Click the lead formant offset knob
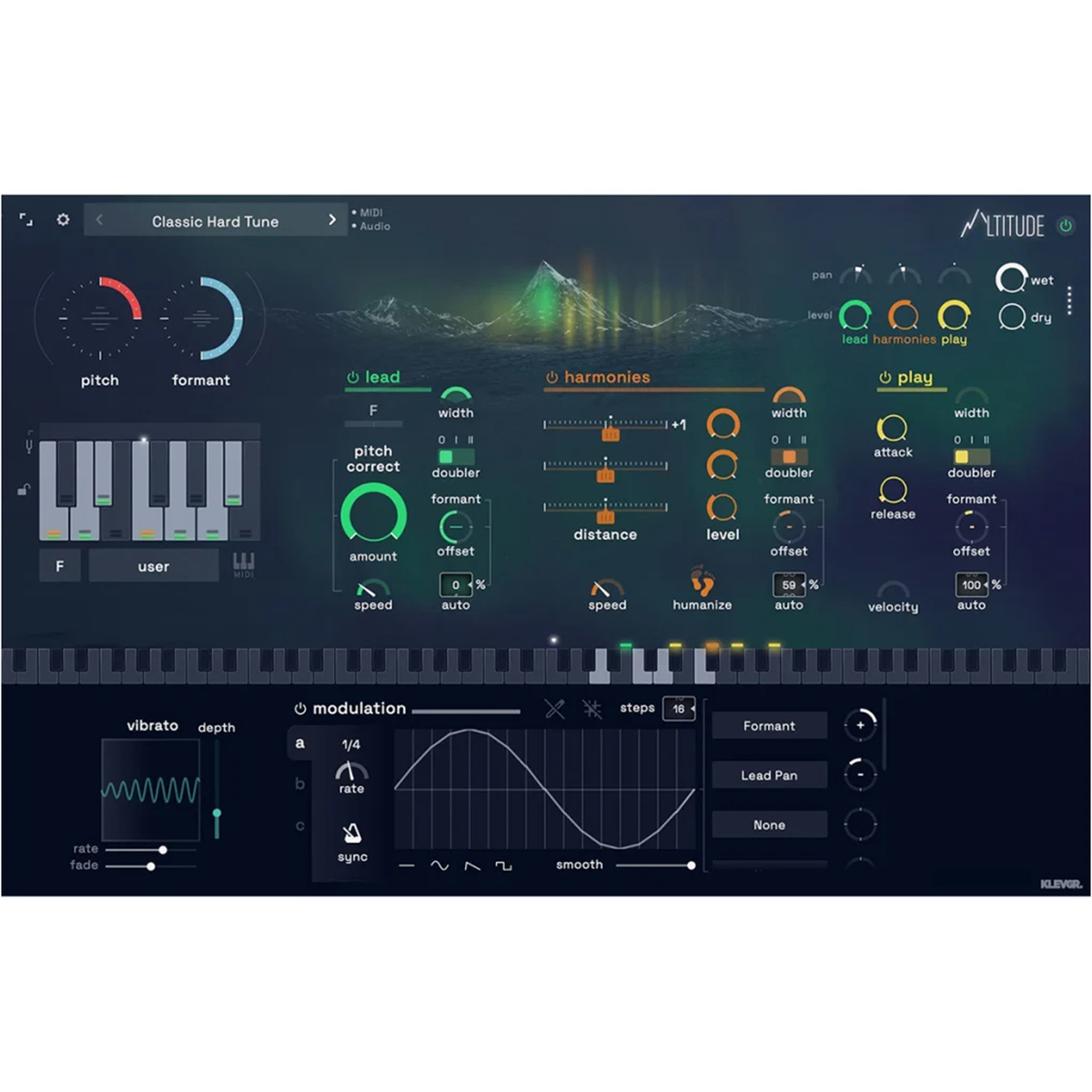 (456, 526)
